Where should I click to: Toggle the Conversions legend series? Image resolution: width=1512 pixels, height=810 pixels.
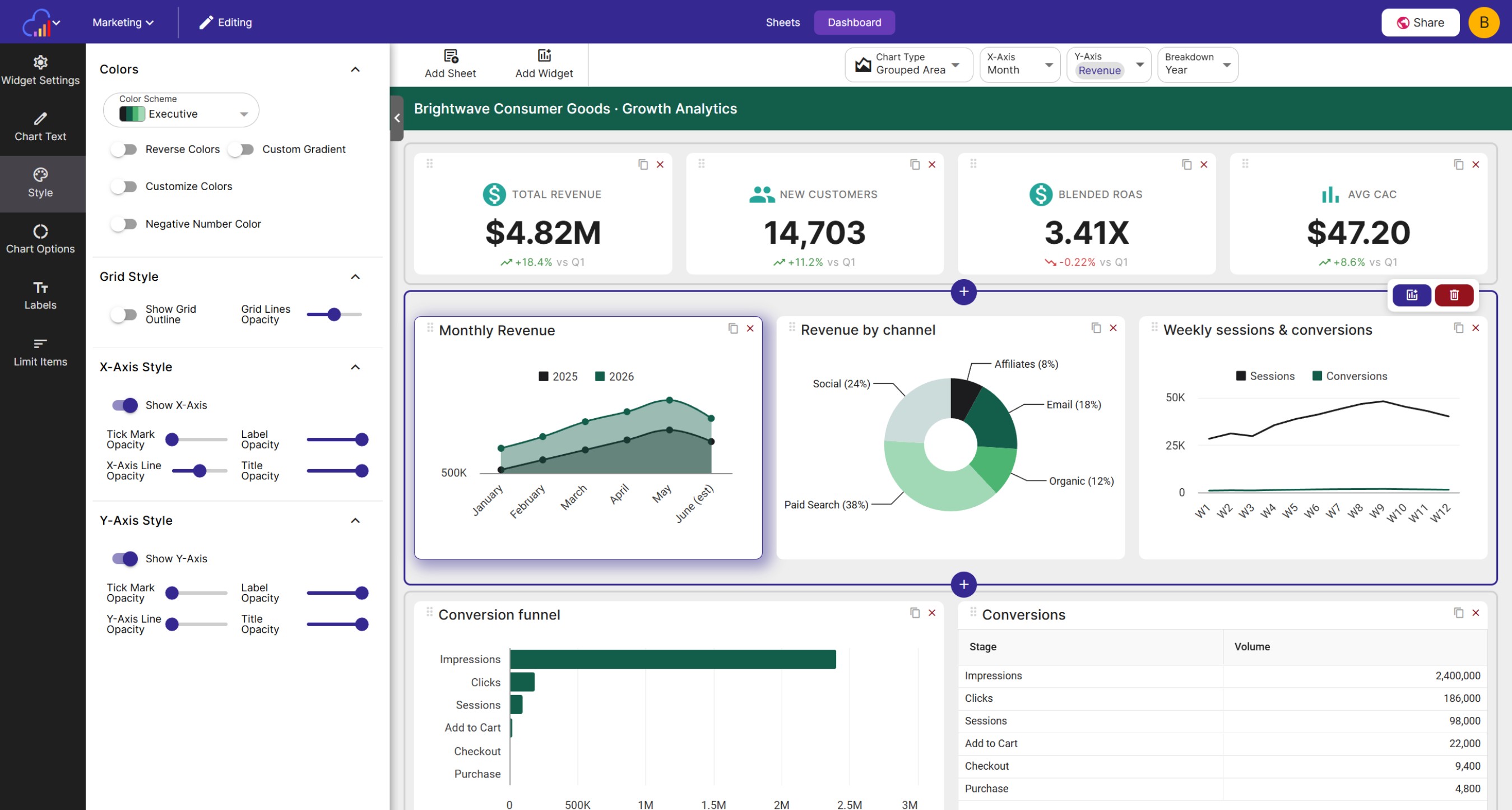[1349, 376]
